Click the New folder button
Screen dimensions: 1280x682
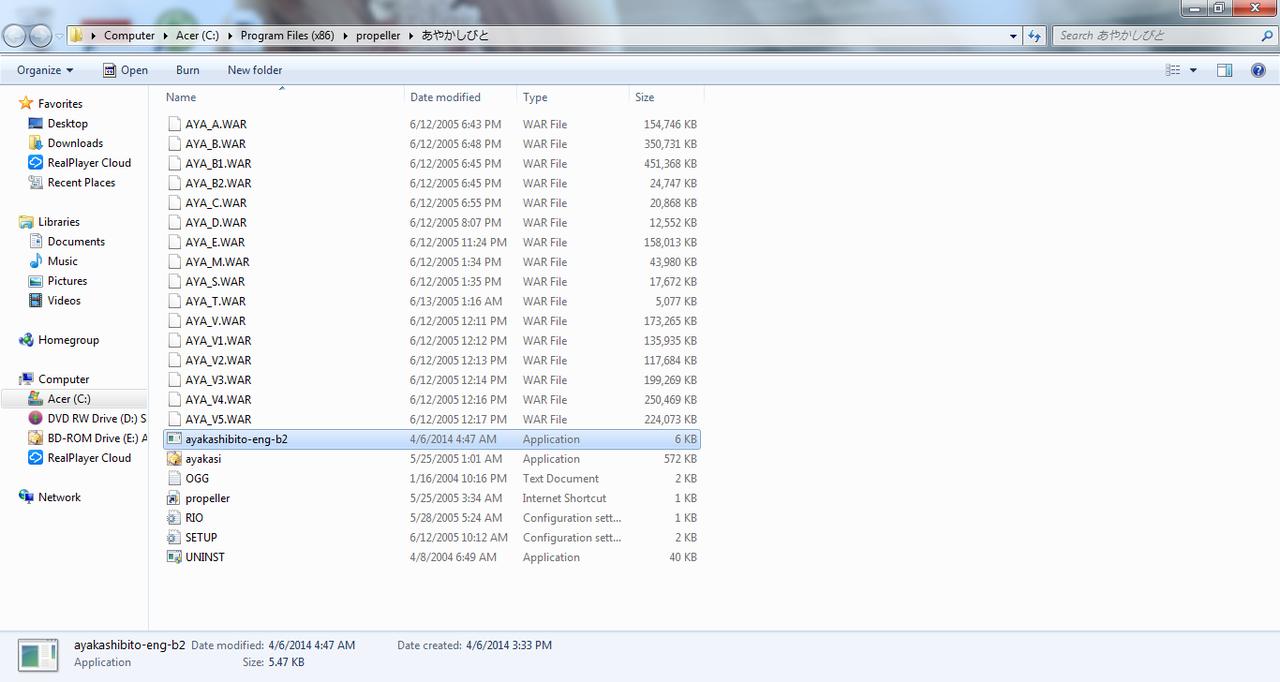point(254,70)
